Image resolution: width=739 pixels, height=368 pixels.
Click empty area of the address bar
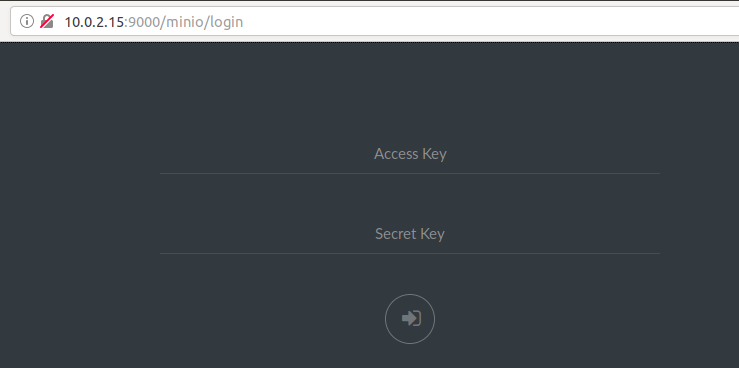point(471,22)
